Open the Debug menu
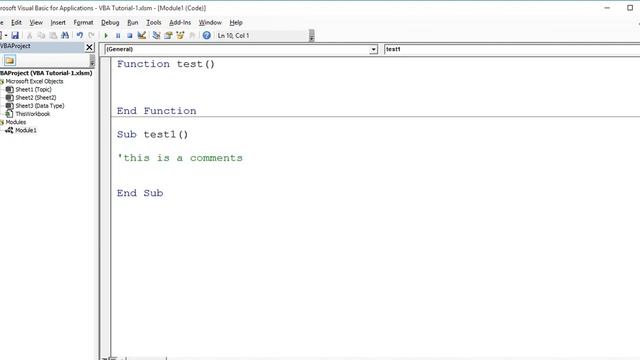The width and height of the screenshot is (640, 360). point(110,22)
